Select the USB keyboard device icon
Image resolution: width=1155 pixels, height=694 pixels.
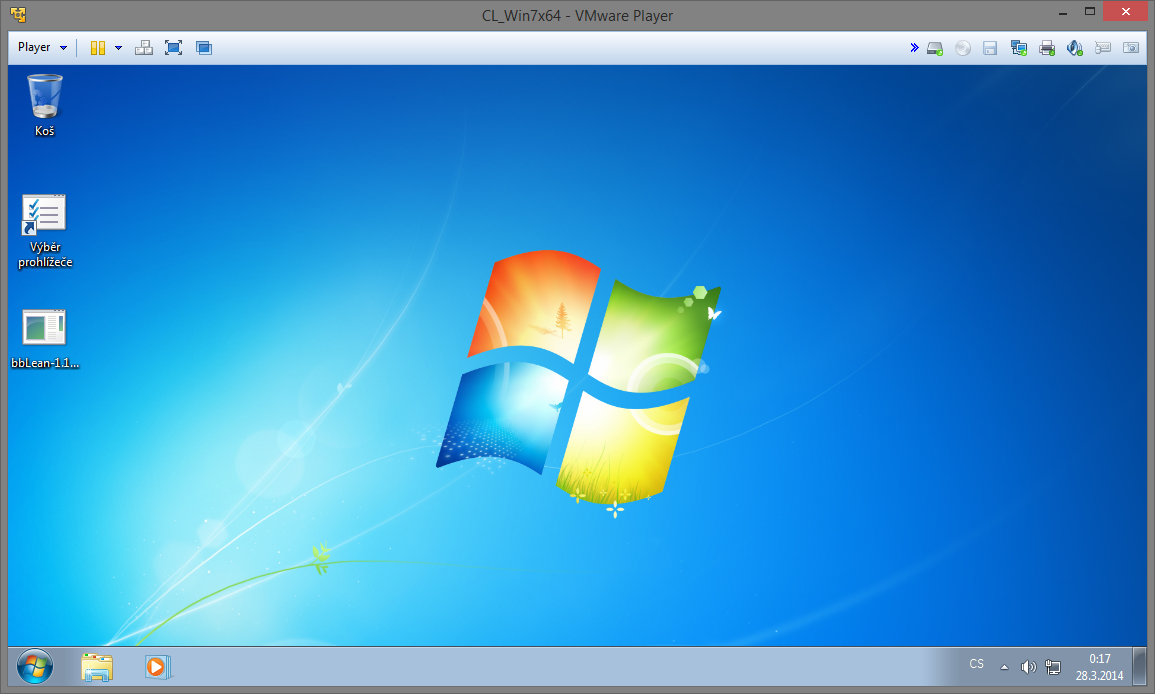click(x=1103, y=47)
